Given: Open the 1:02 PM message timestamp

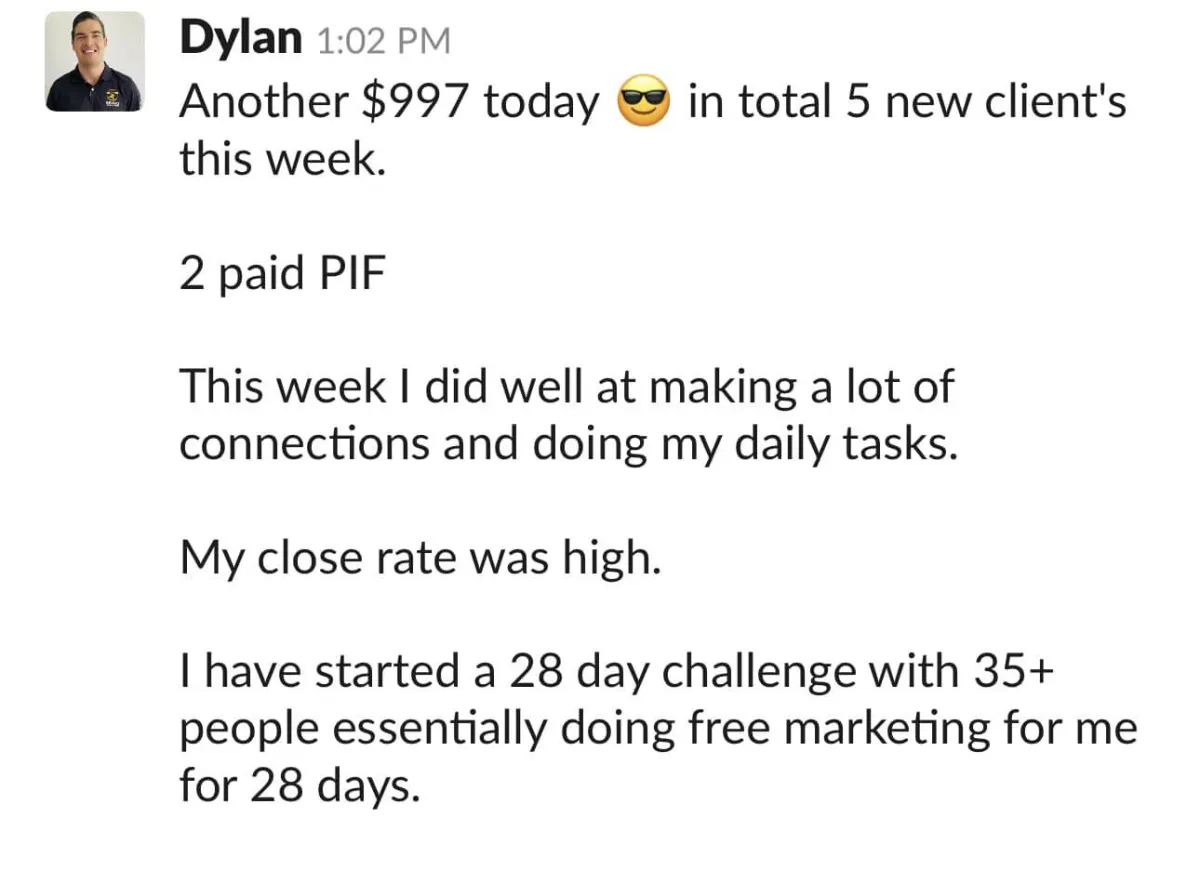Looking at the screenshot, I should point(382,41).
